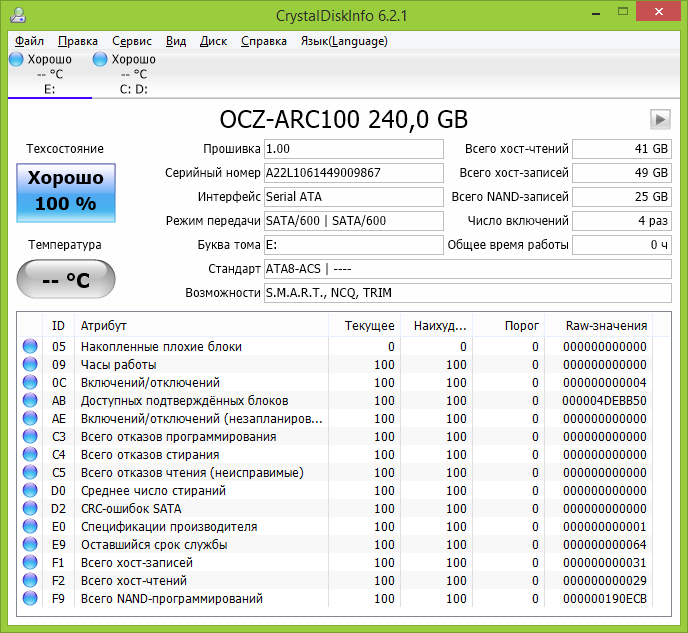The height and width of the screenshot is (633, 688).
Task: Click the Стандарт ATA8-ACS field
Action: [468, 268]
